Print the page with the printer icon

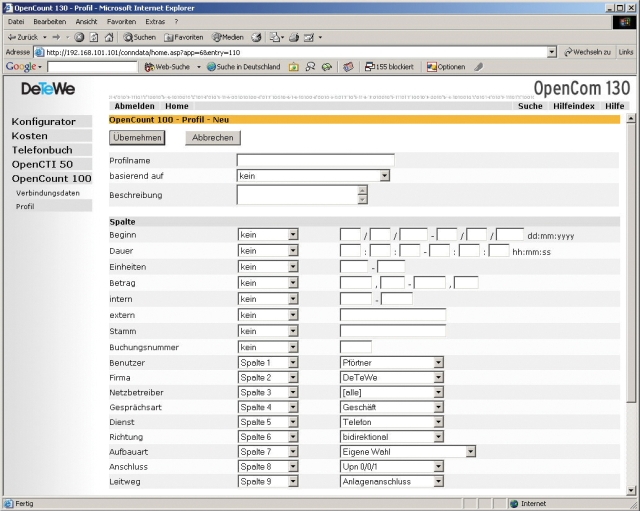[294, 38]
